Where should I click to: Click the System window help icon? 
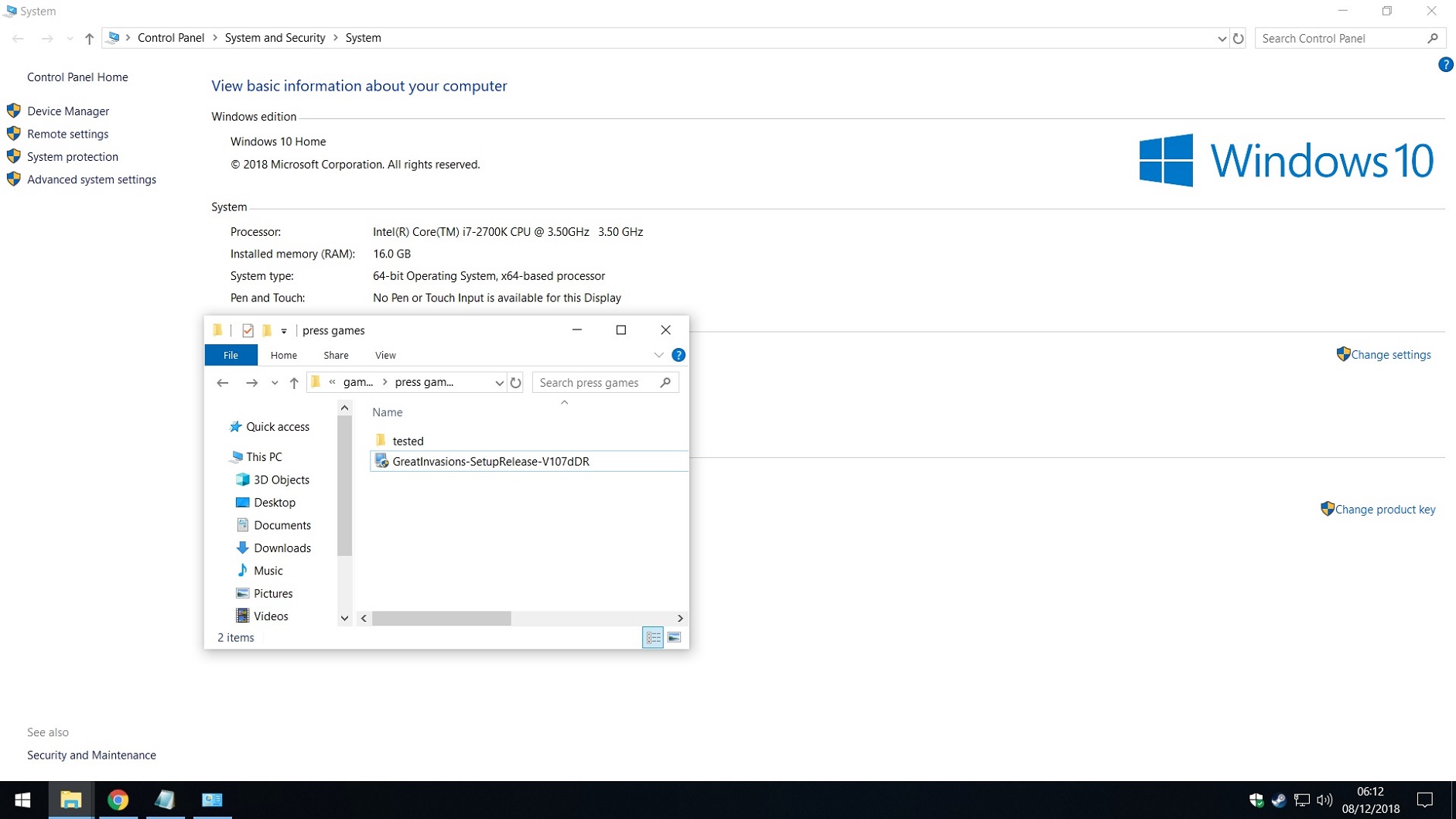pyautogui.click(x=1445, y=65)
